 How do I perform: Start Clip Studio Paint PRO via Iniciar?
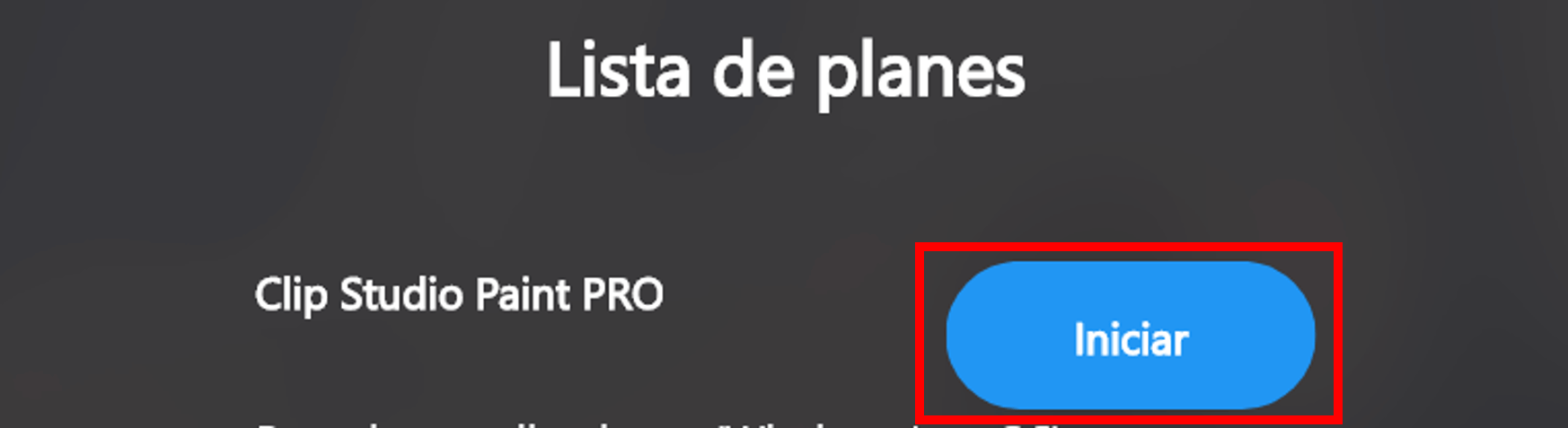(x=1130, y=336)
